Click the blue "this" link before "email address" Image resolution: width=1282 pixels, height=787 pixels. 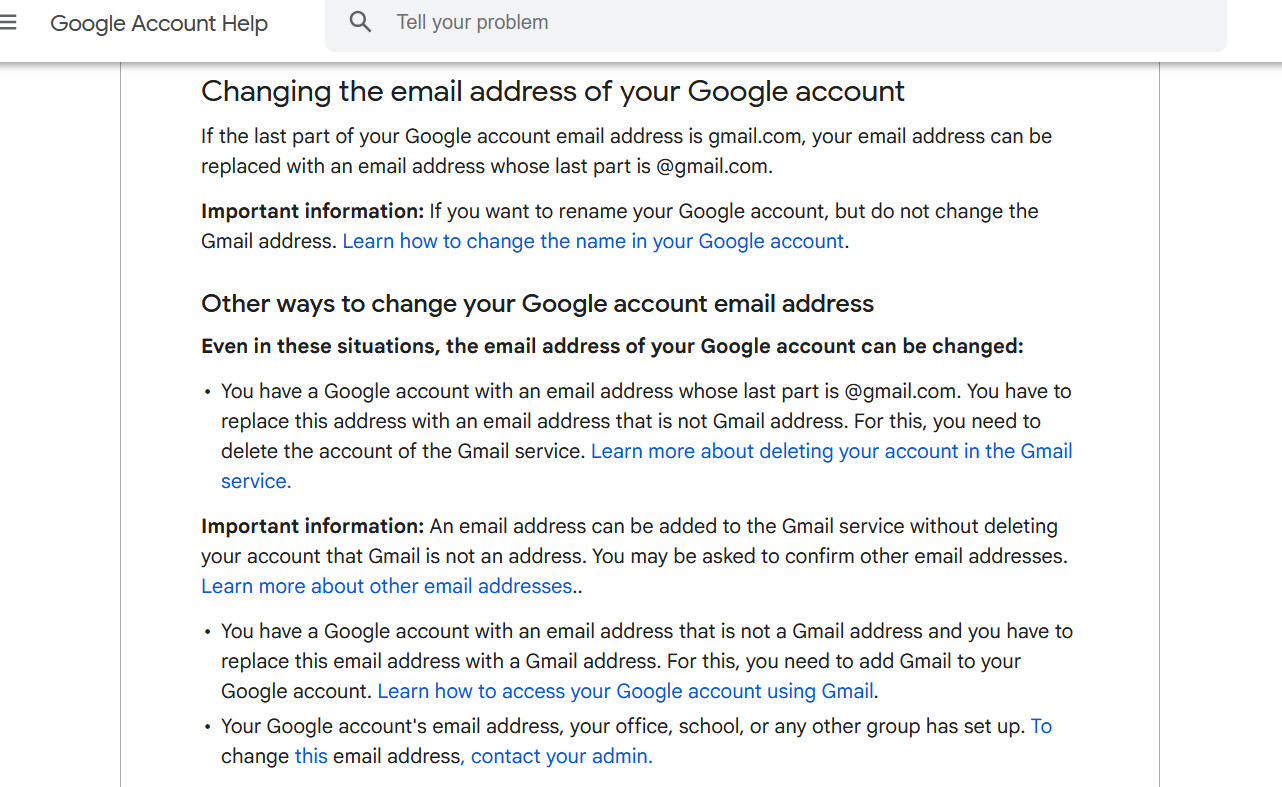(x=311, y=756)
